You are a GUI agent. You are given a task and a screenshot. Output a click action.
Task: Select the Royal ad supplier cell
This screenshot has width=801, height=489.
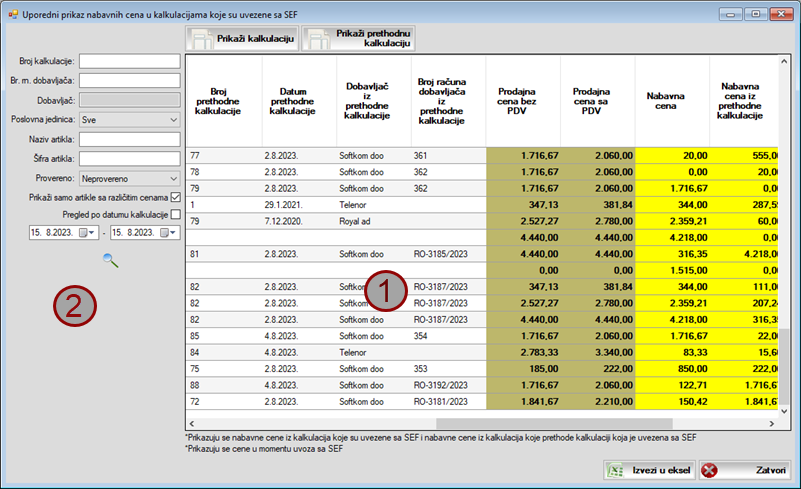click(374, 221)
